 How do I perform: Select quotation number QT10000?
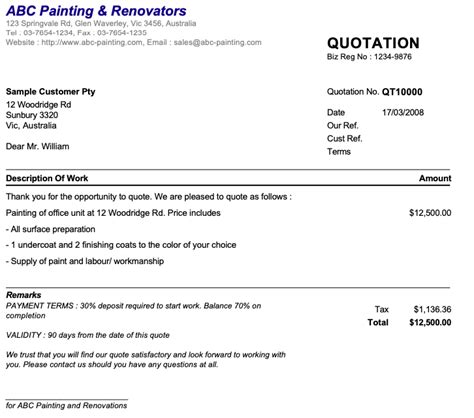[x=402, y=92]
